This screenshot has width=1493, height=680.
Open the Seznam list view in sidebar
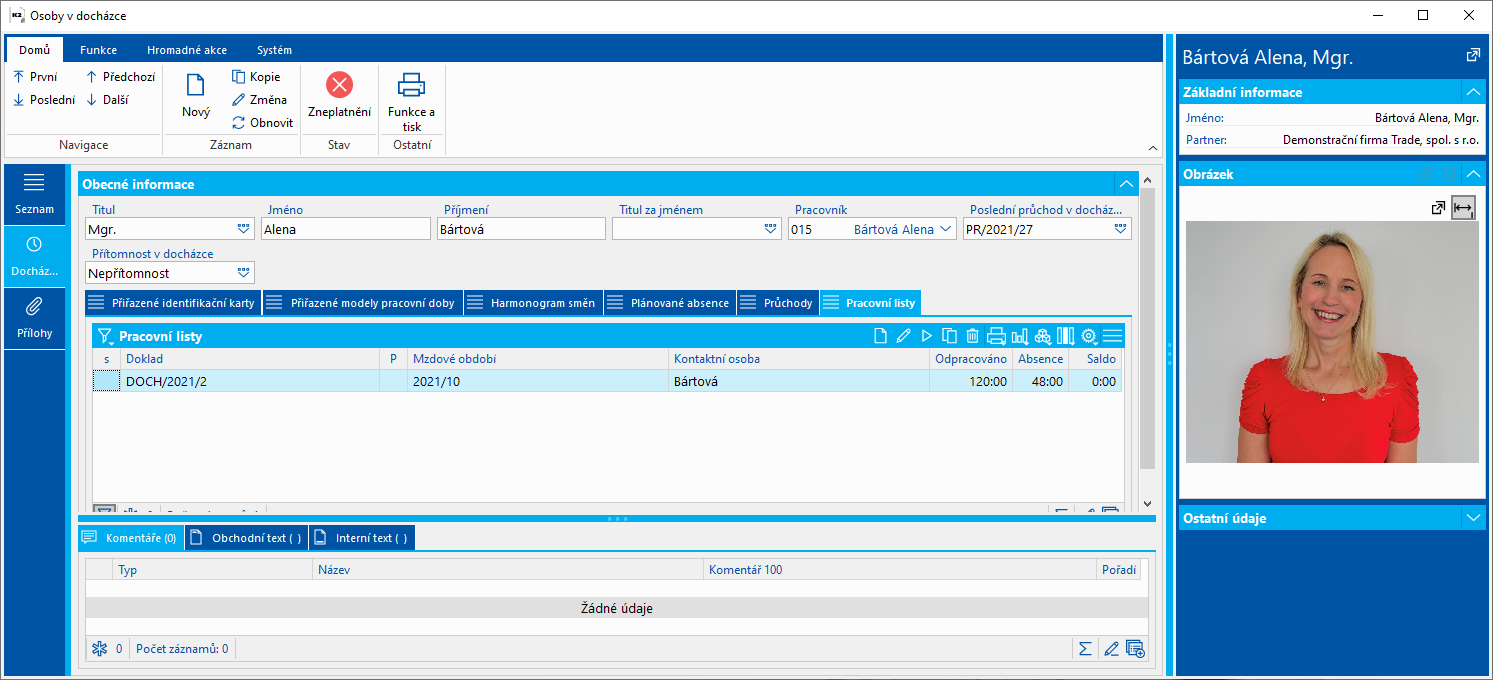point(34,194)
